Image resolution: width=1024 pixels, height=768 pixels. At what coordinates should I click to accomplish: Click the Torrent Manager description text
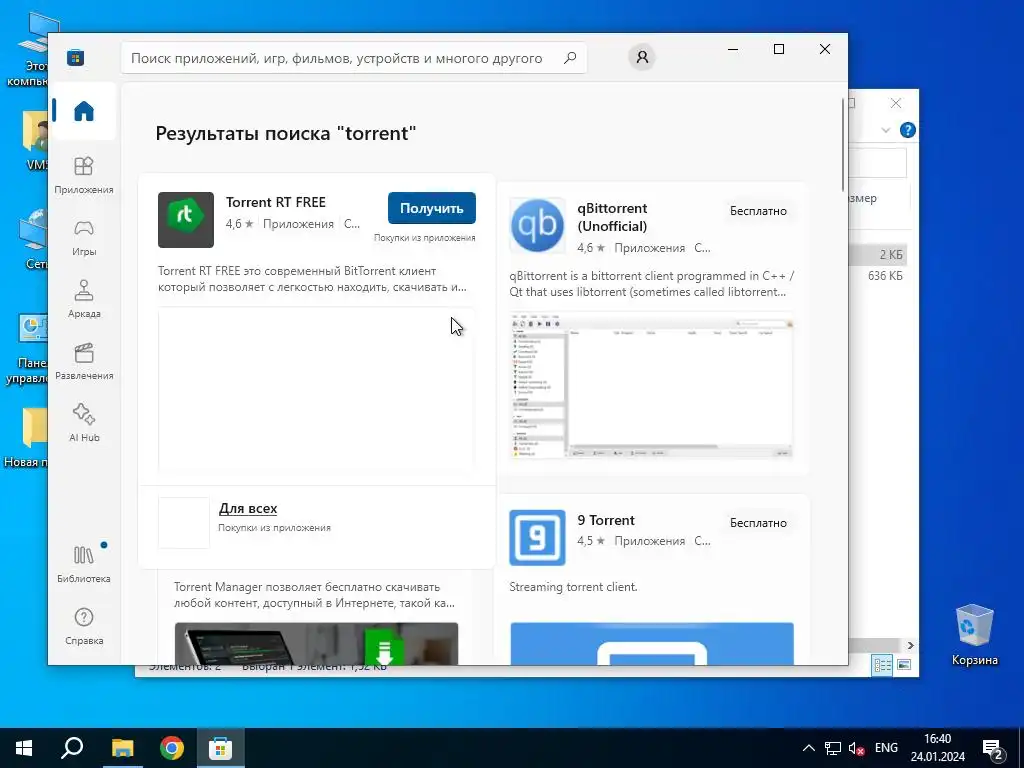(314, 595)
